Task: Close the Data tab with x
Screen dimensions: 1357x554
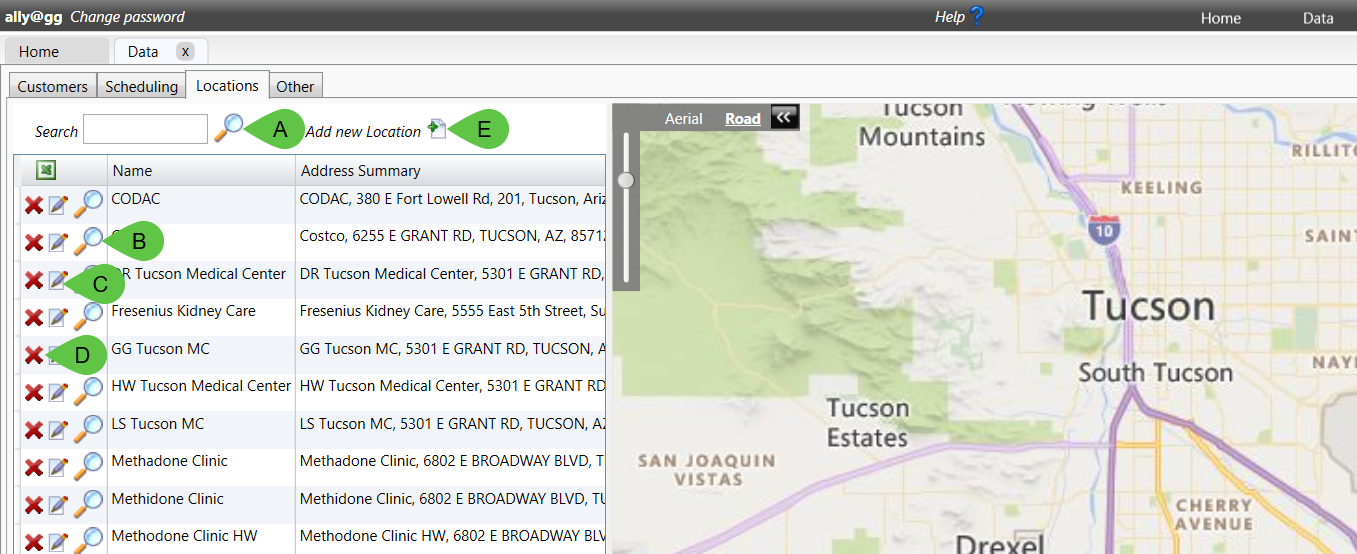Action: 185,52
